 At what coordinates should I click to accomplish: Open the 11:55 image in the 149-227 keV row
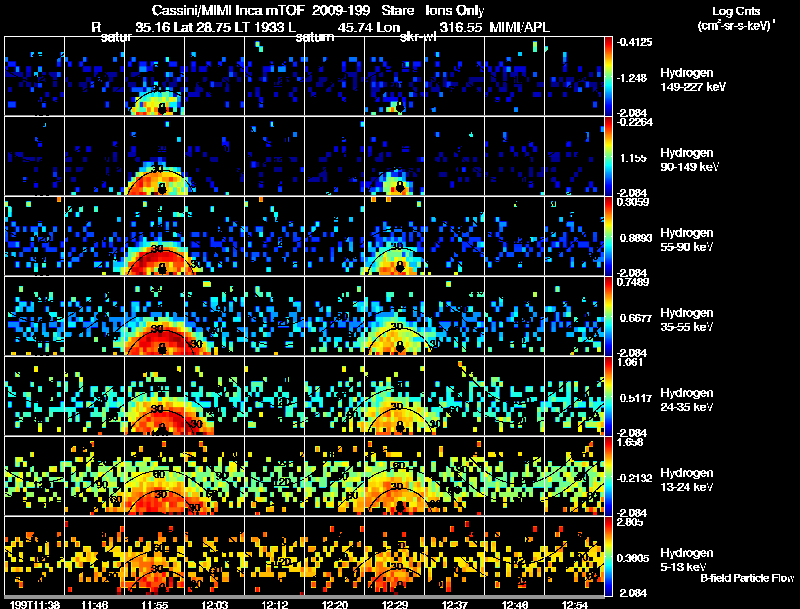pyautogui.click(x=155, y=77)
